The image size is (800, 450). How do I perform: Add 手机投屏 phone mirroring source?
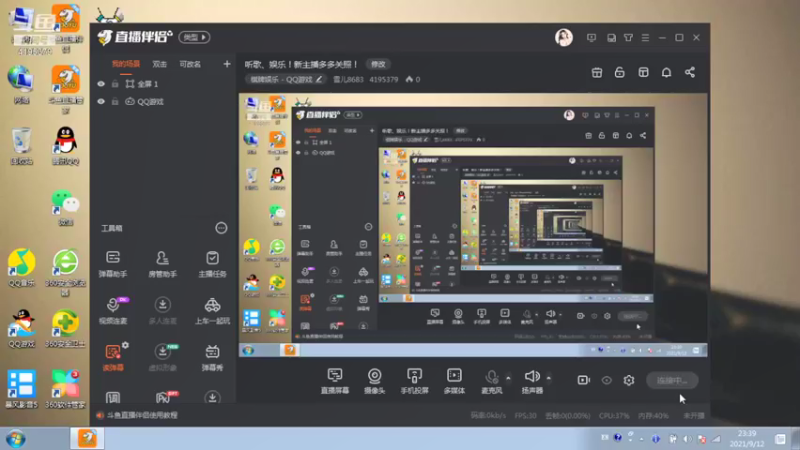414,381
